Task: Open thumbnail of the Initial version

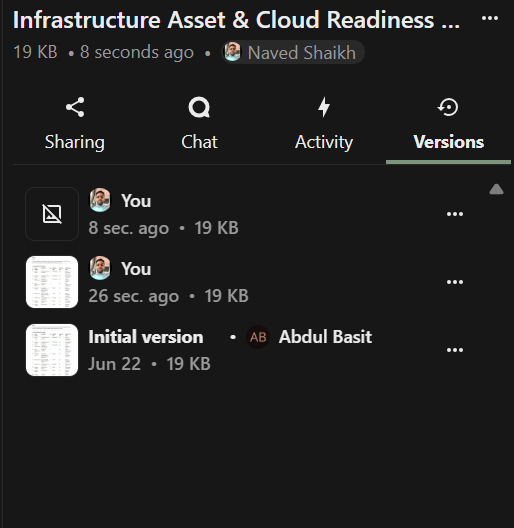Action: (x=52, y=350)
